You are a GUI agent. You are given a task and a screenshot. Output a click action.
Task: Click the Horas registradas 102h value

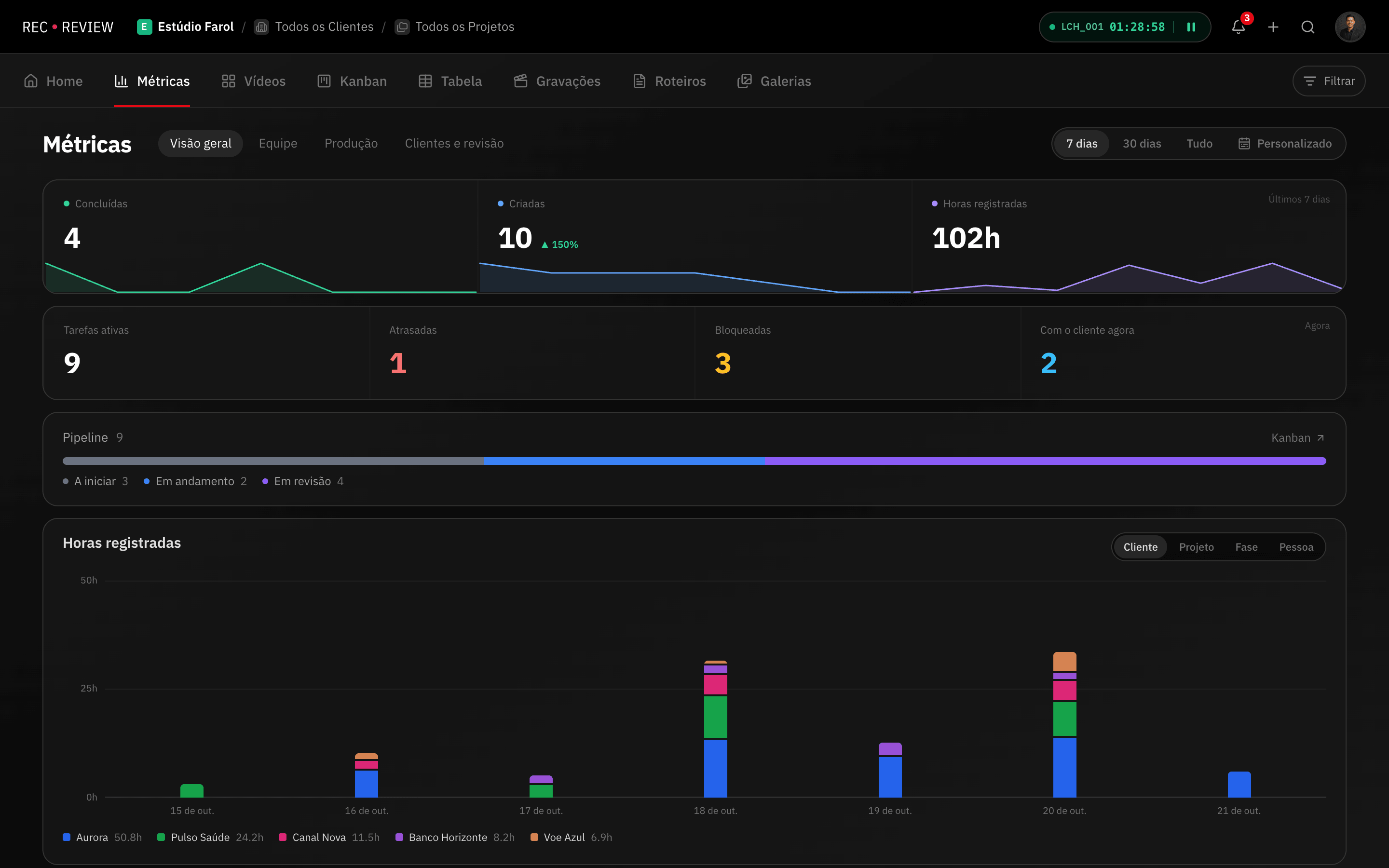tap(966, 238)
